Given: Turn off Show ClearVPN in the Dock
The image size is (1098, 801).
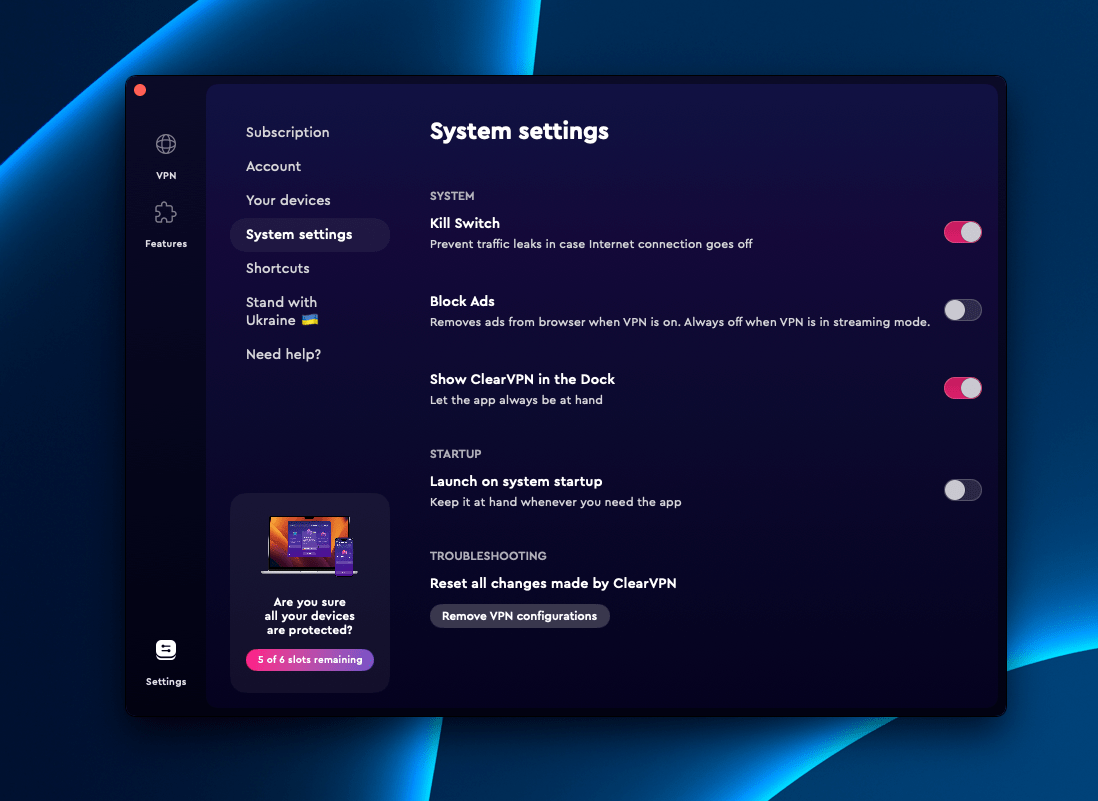Looking at the screenshot, I should click(962, 388).
